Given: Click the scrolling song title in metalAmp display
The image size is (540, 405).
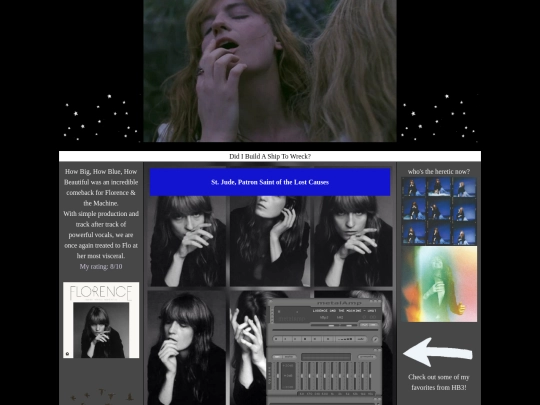Looking at the screenshot, I should (x=344, y=311).
